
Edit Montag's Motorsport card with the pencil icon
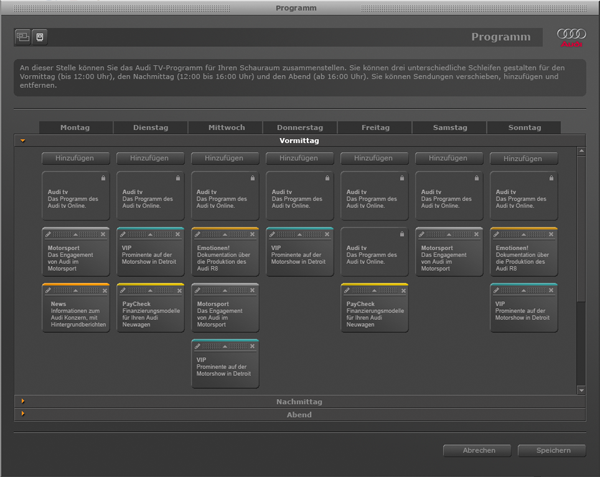click(48, 234)
